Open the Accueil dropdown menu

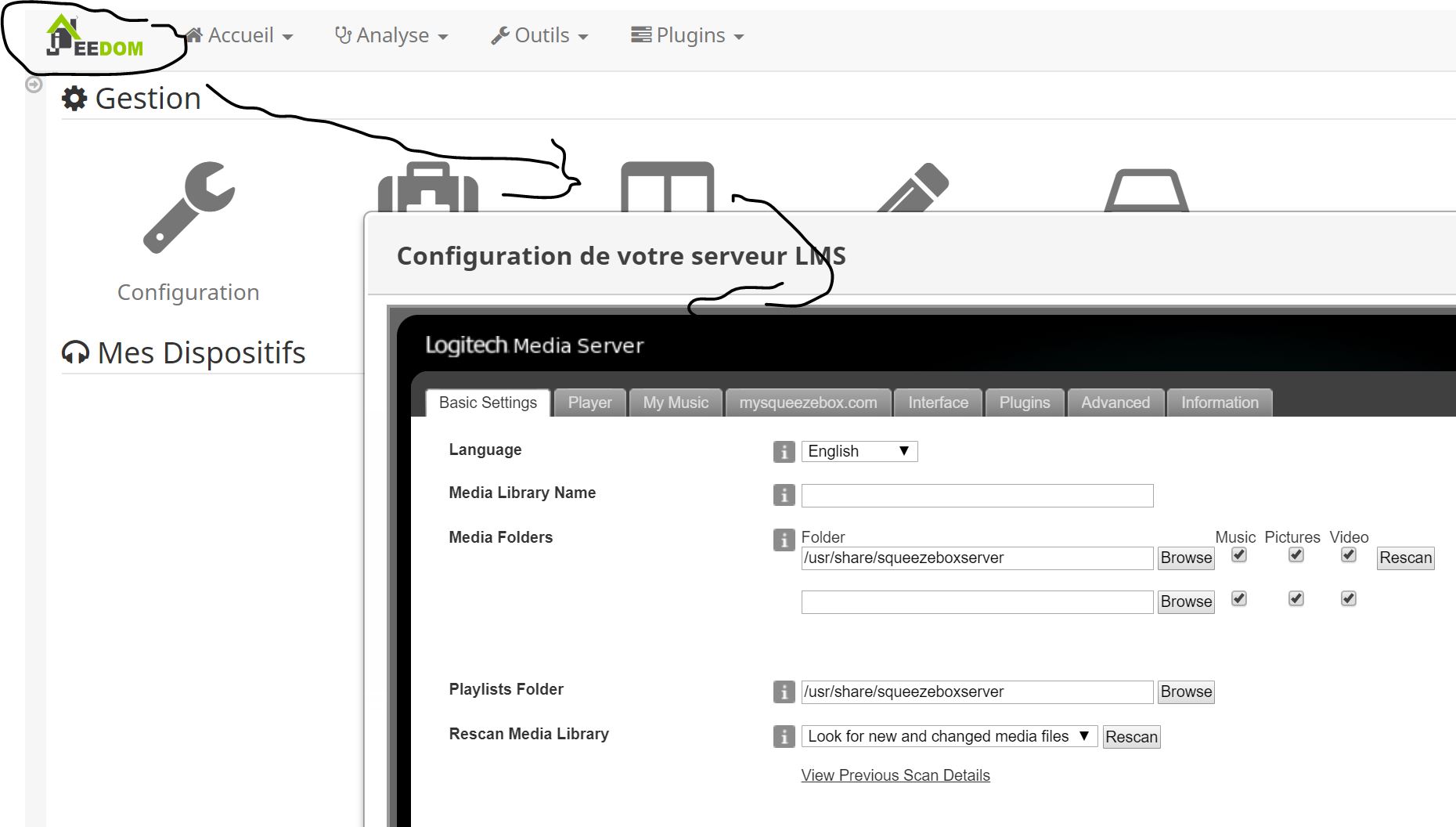[x=239, y=35]
